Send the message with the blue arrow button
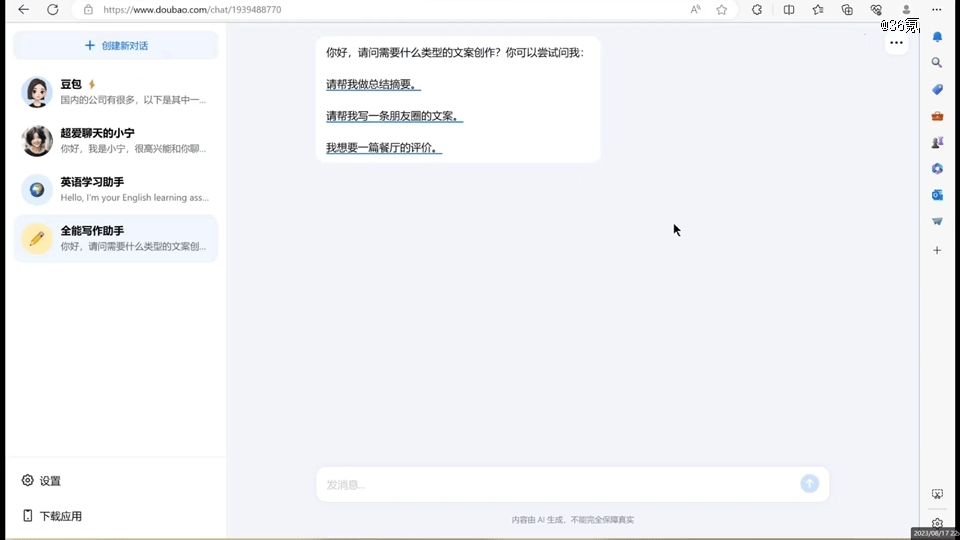Image resolution: width=960 pixels, height=540 pixels. click(809, 484)
